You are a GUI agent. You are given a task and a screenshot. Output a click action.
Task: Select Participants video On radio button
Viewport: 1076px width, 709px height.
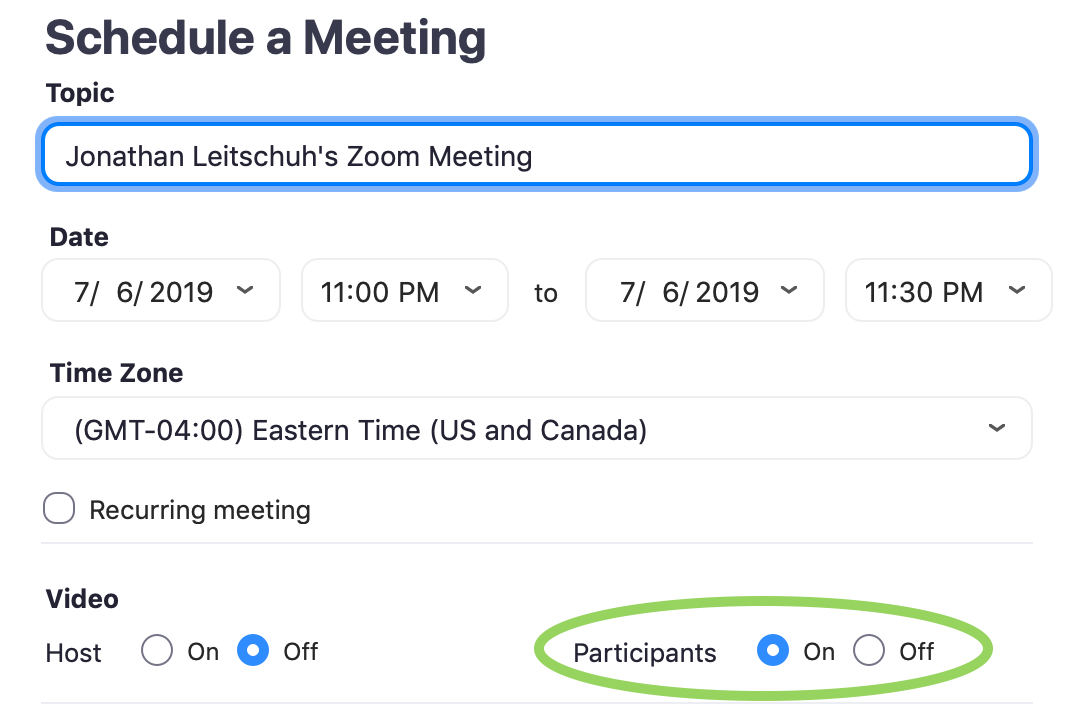tap(773, 650)
